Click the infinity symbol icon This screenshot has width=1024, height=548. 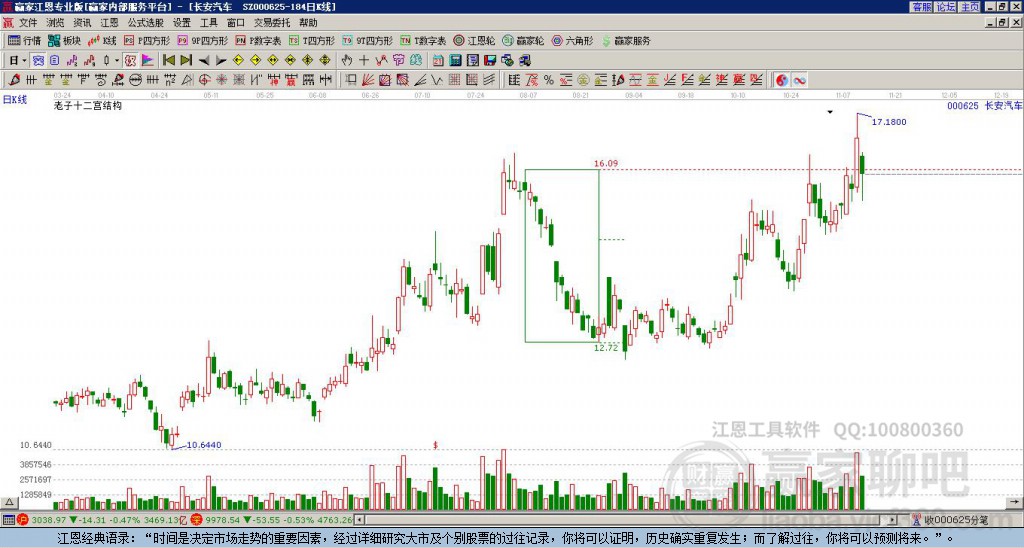(x=799, y=80)
